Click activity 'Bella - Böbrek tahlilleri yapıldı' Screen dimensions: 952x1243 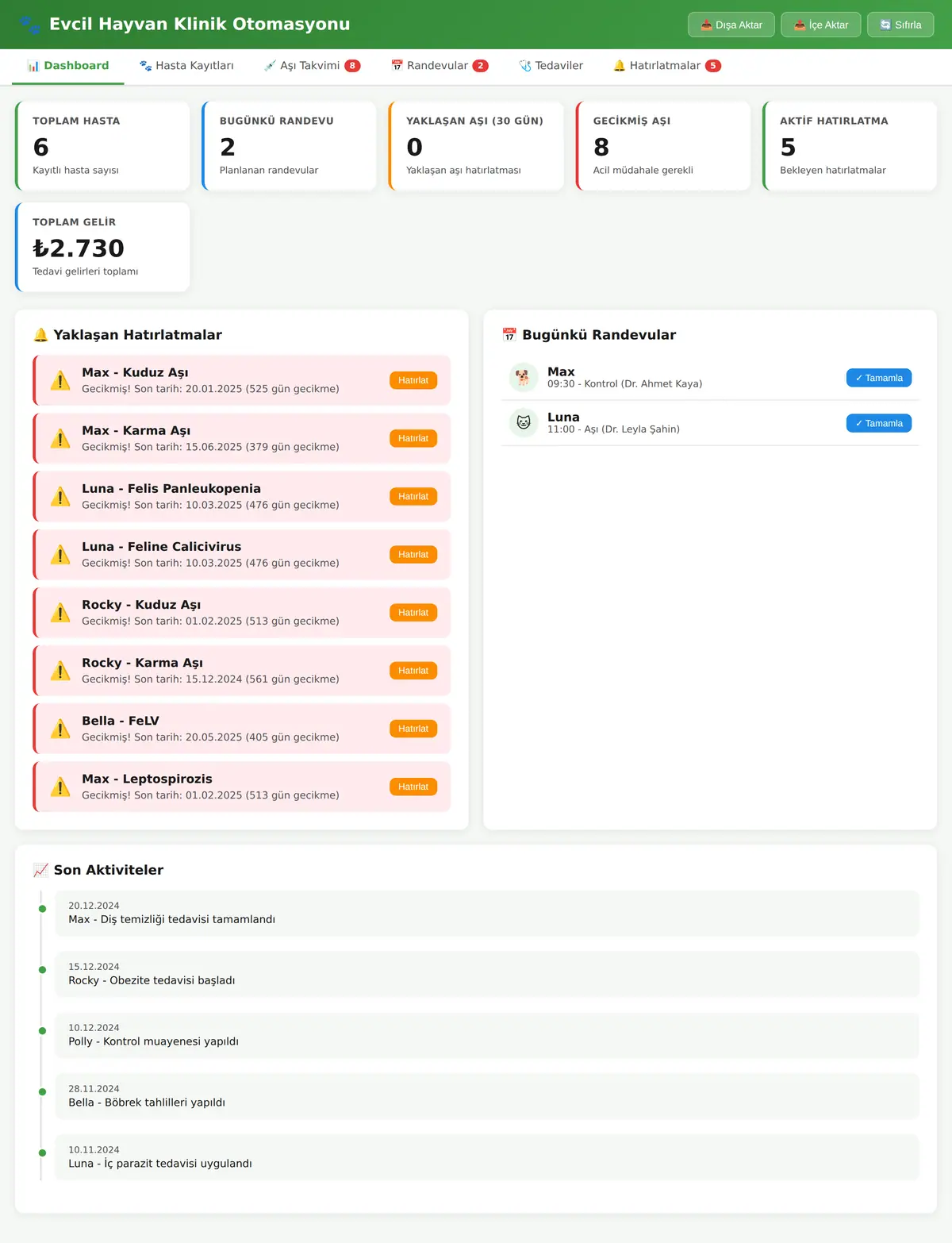click(x=487, y=1096)
